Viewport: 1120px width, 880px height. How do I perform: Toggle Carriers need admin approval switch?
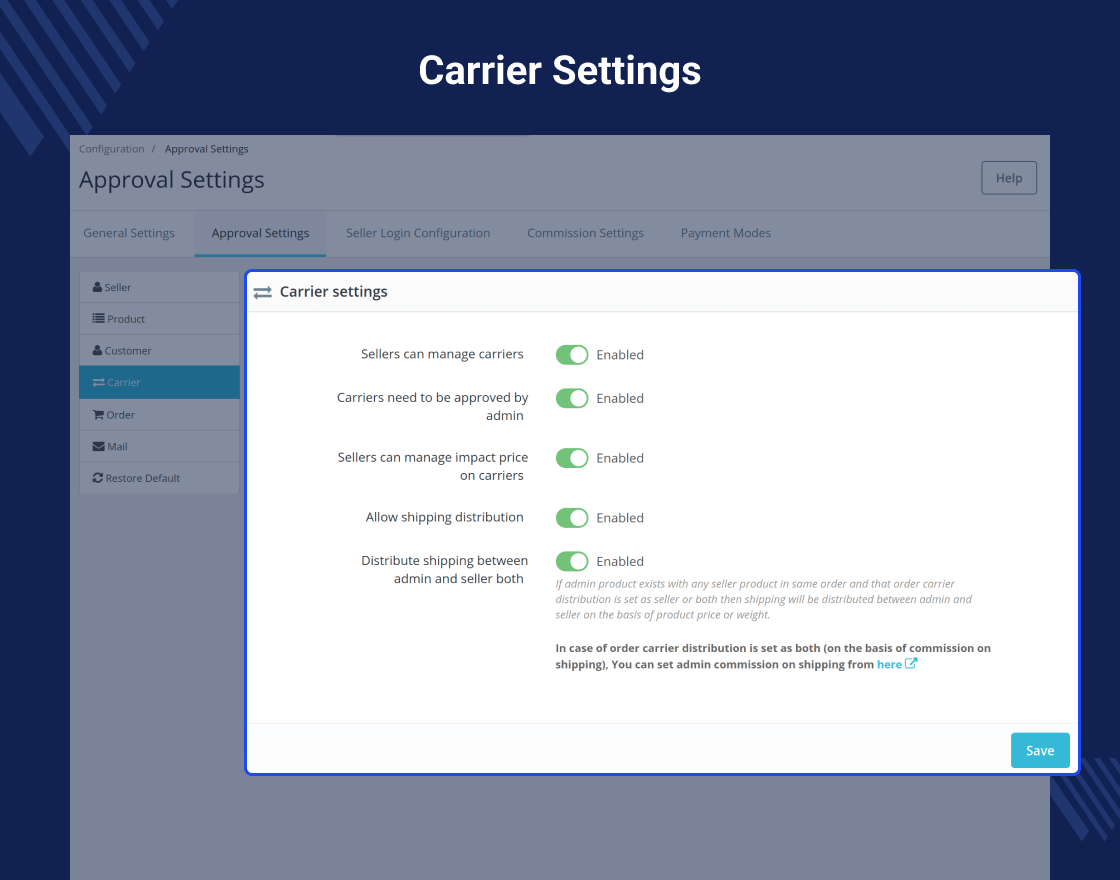[571, 398]
